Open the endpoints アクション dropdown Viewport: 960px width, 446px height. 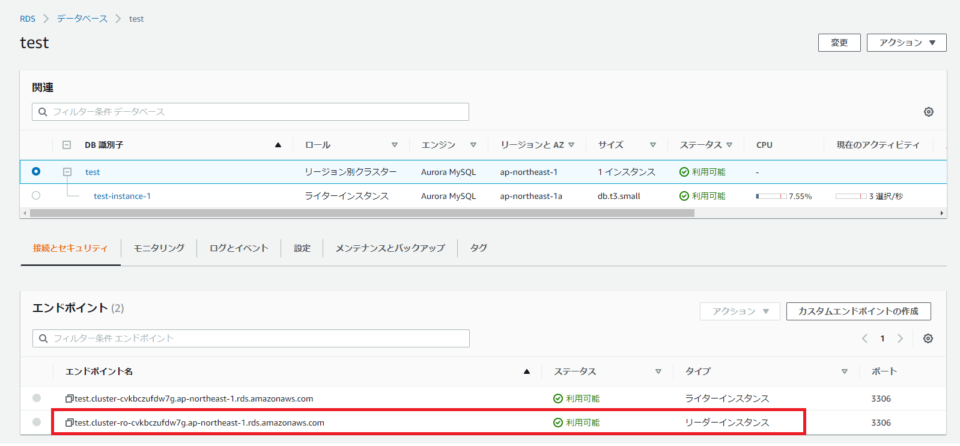pos(740,311)
